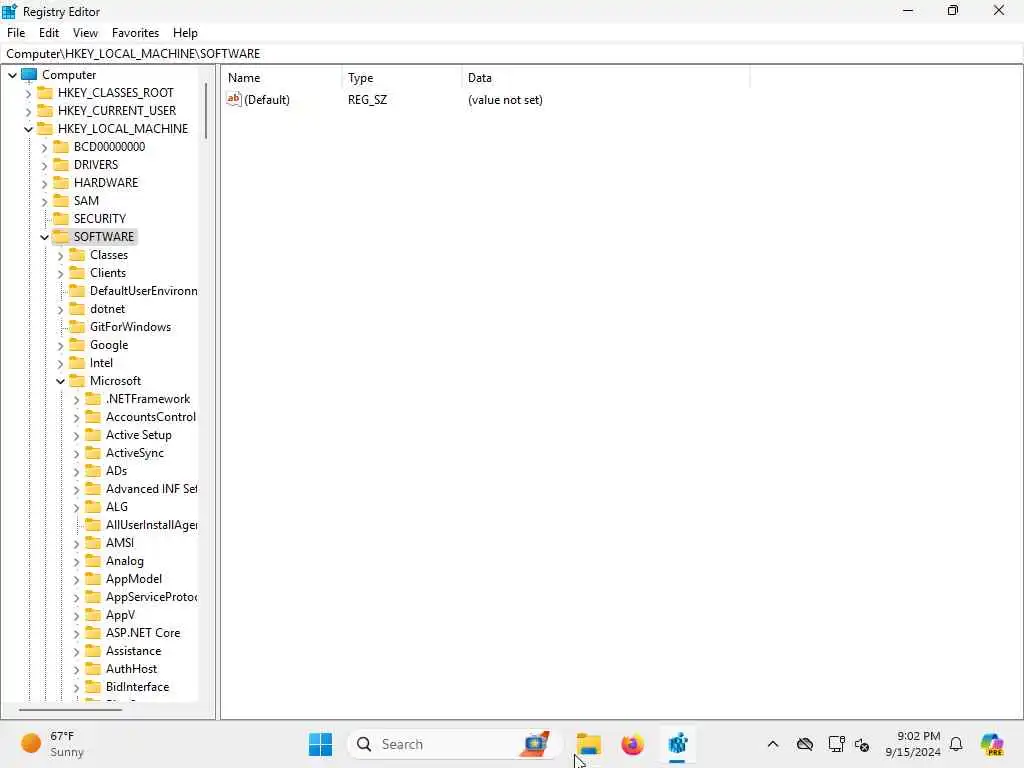This screenshot has width=1024, height=768.
Task: Select the DefaultUserEnvironment key
Action: coord(144,291)
